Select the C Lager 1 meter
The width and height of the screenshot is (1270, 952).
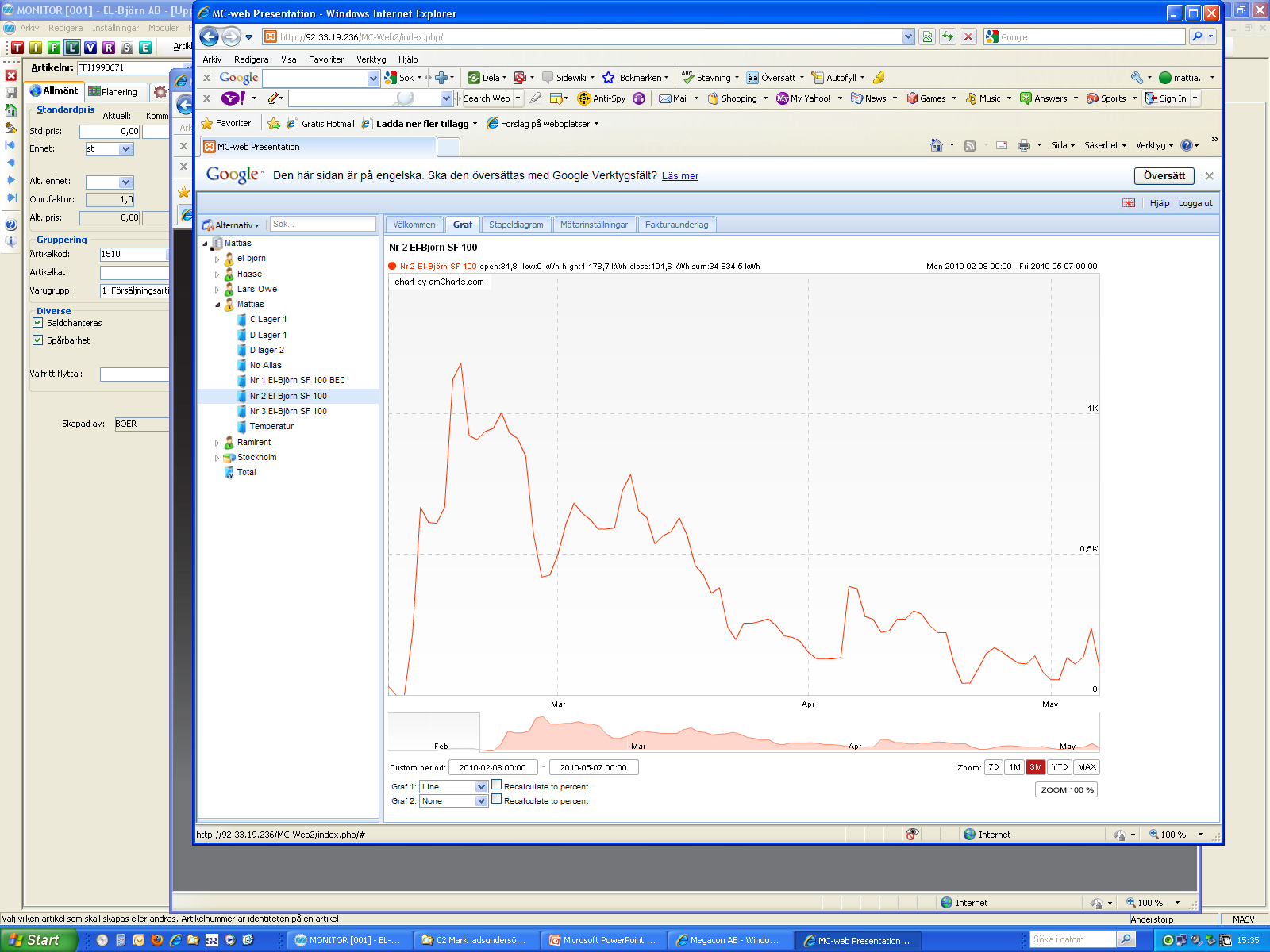click(267, 320)
